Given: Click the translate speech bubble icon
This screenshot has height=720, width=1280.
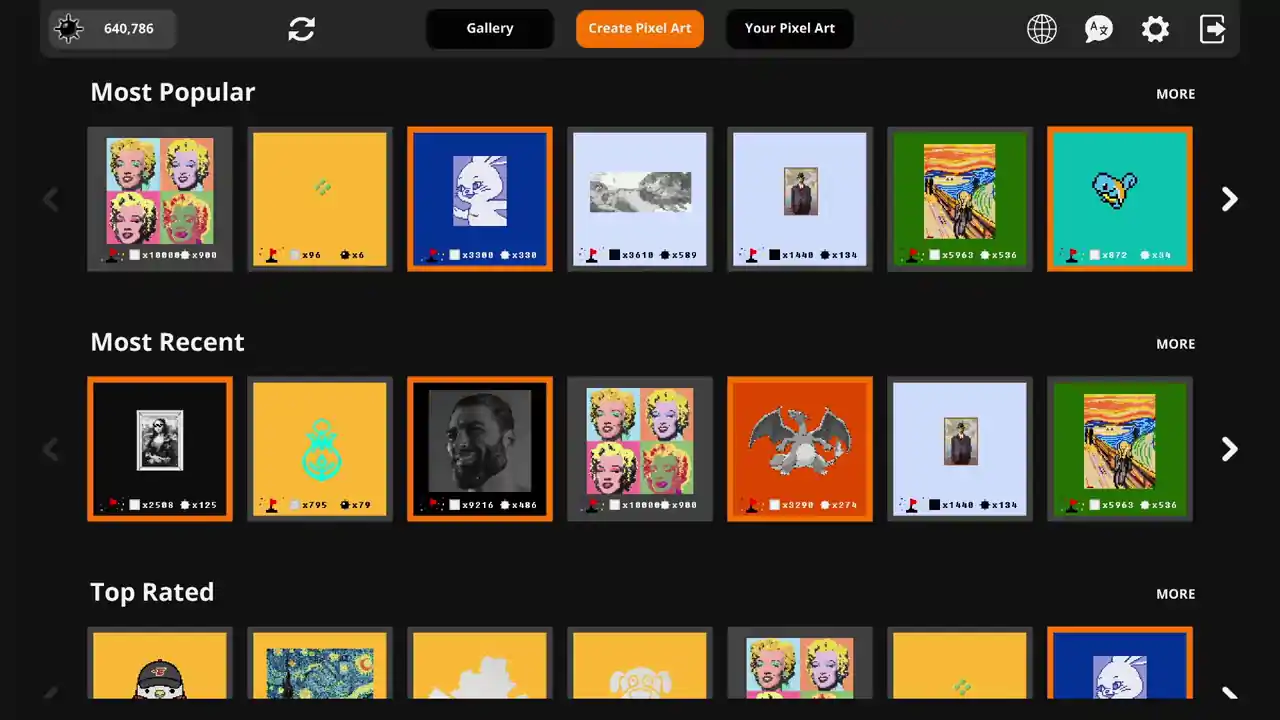Looking at the screenshot, I should coord(1099,29).
